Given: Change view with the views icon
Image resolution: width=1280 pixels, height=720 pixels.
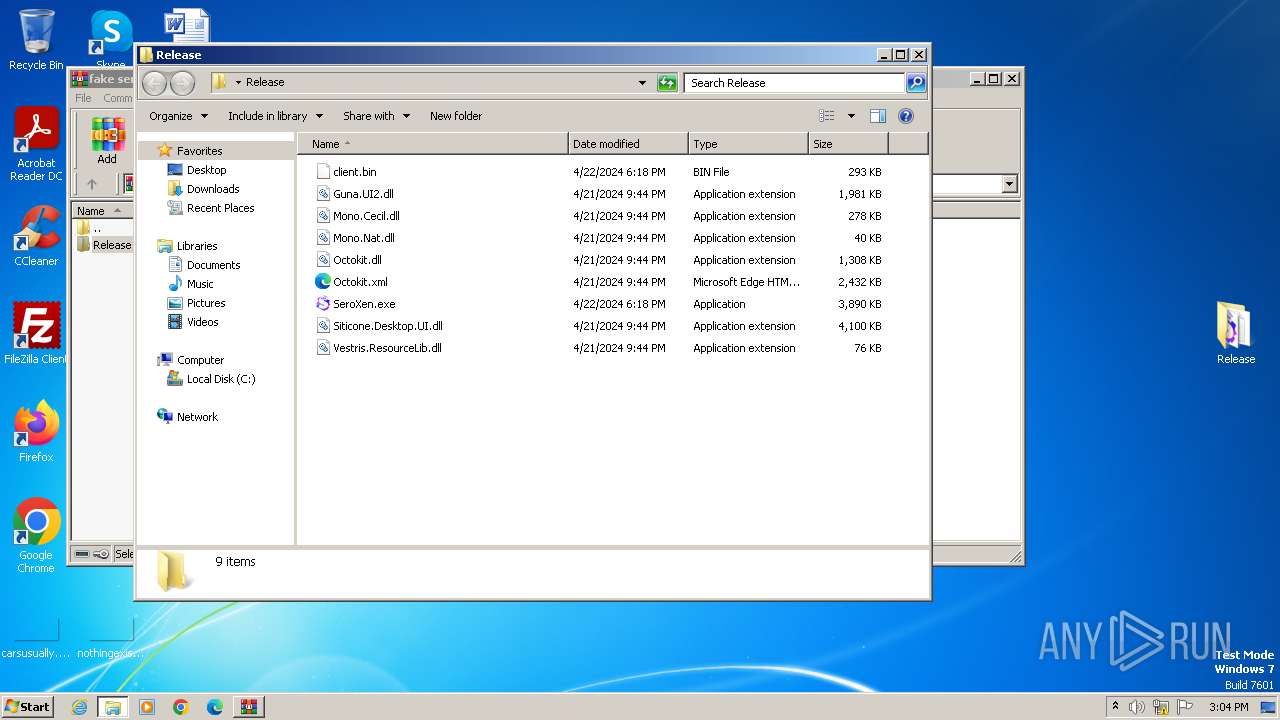Looking at the screenshot, I should click(826, 116).
